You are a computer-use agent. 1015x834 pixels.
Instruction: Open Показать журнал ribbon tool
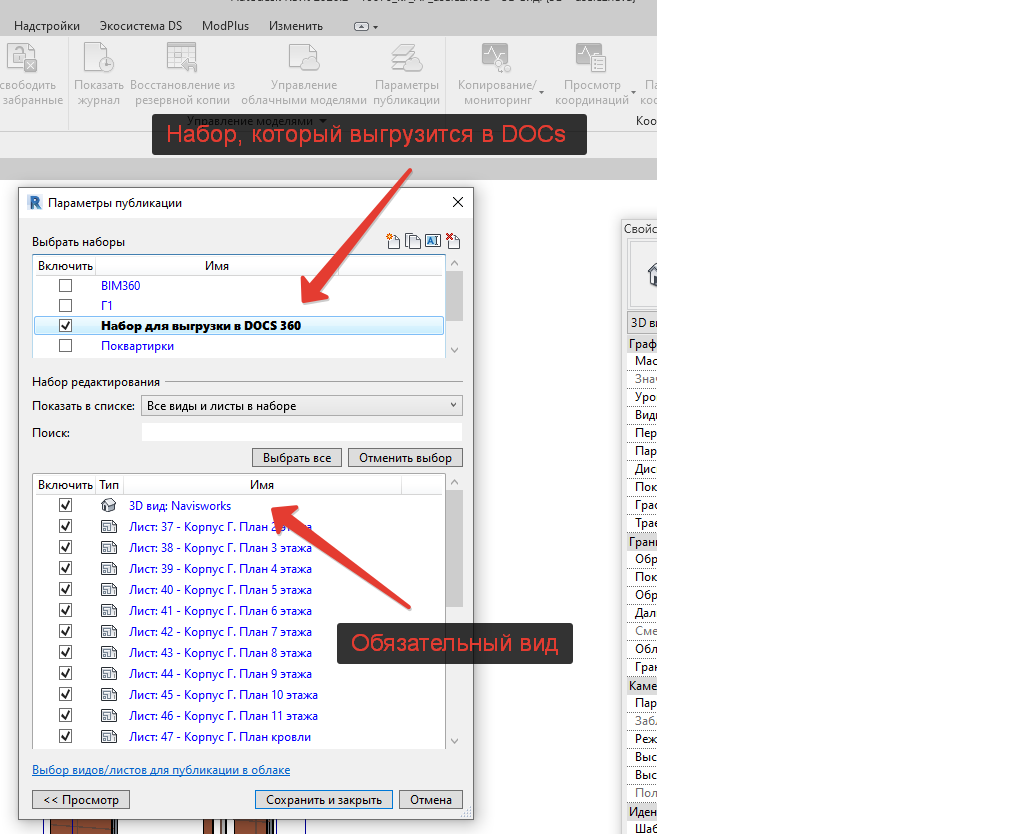click(x=98, y=74)
